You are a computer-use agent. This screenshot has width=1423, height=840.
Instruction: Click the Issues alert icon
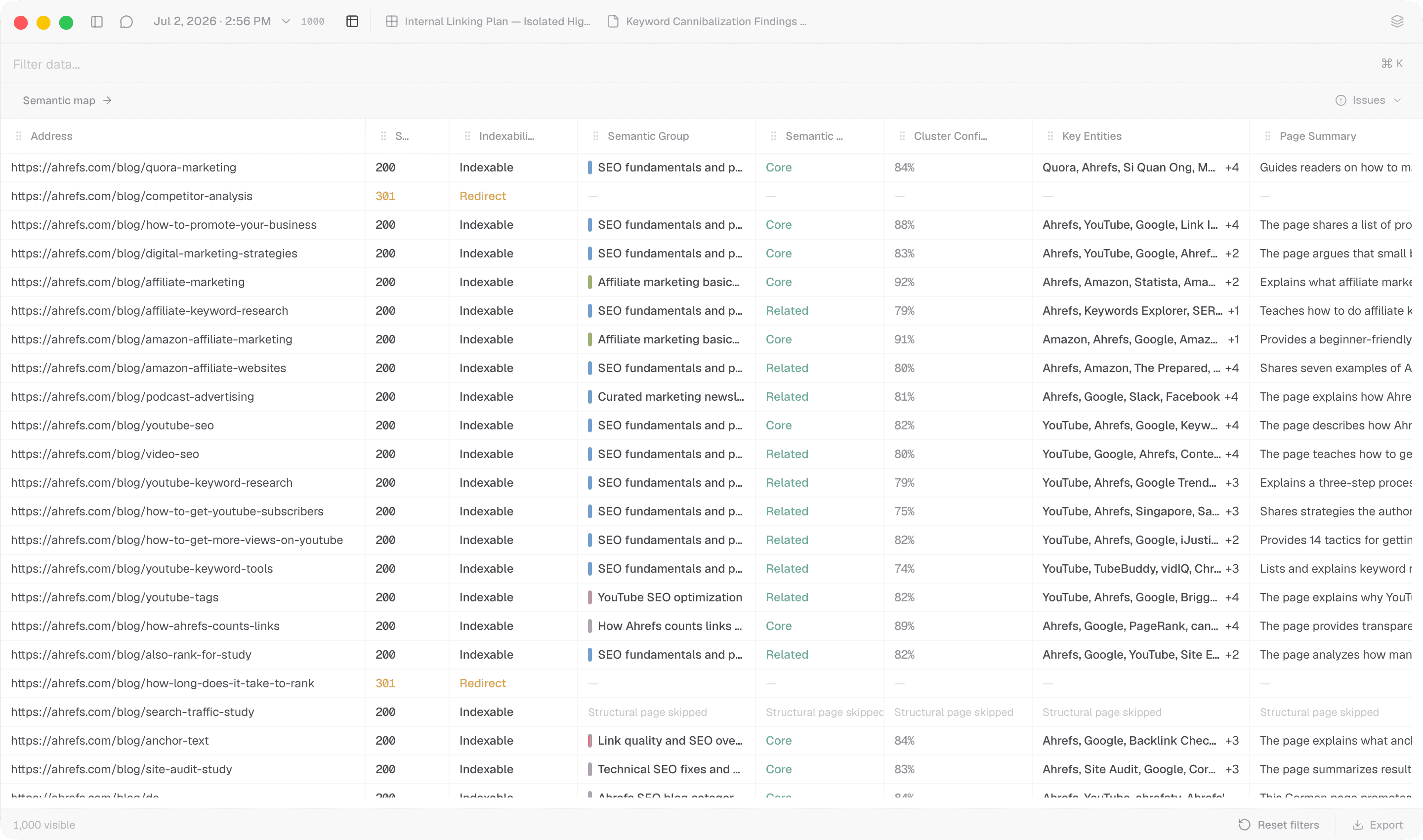click(1340, 100)
